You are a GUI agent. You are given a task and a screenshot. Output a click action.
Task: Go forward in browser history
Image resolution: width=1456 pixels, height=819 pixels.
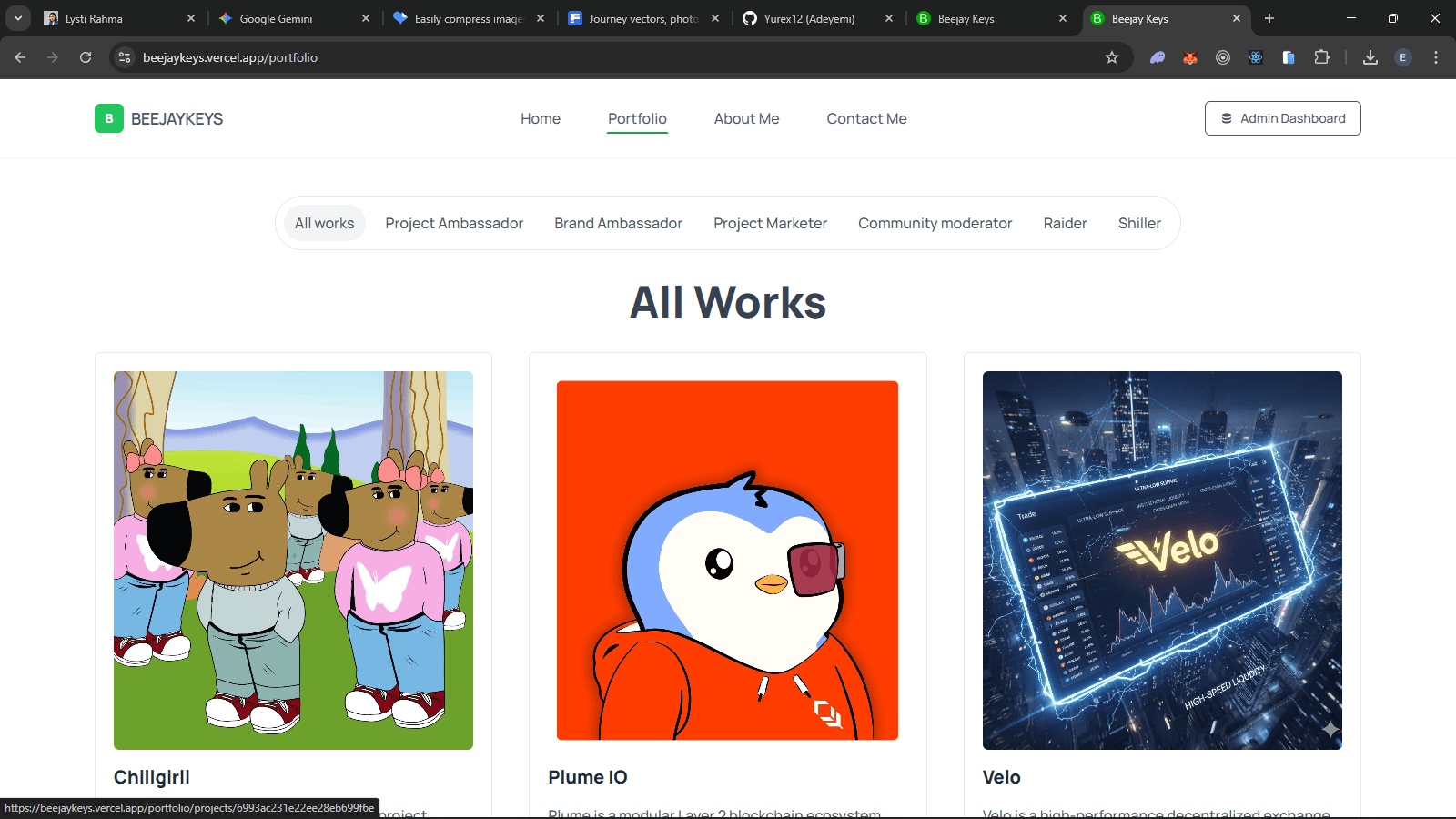point(53,57)
